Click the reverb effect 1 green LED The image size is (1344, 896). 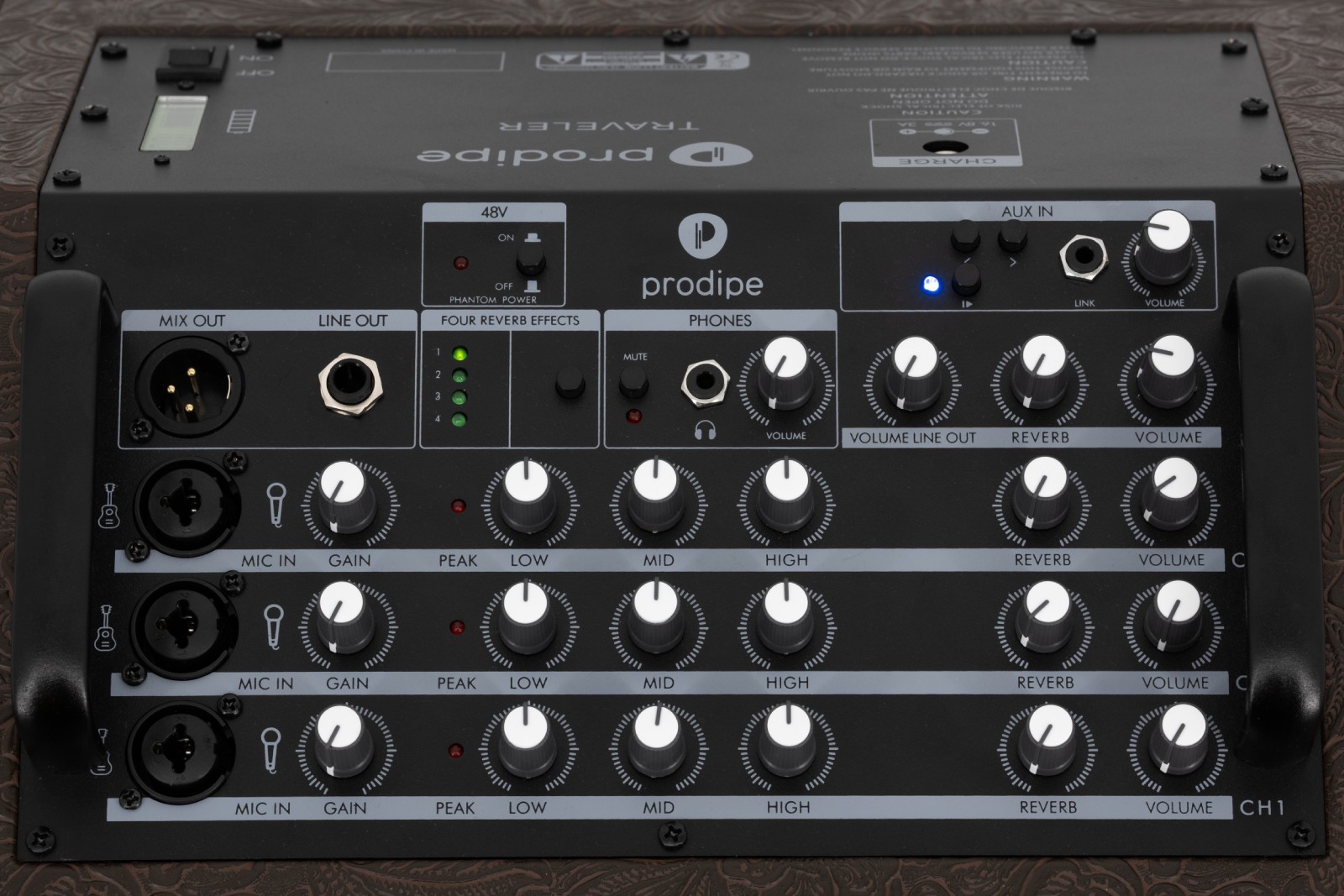[x=459, y=354]
